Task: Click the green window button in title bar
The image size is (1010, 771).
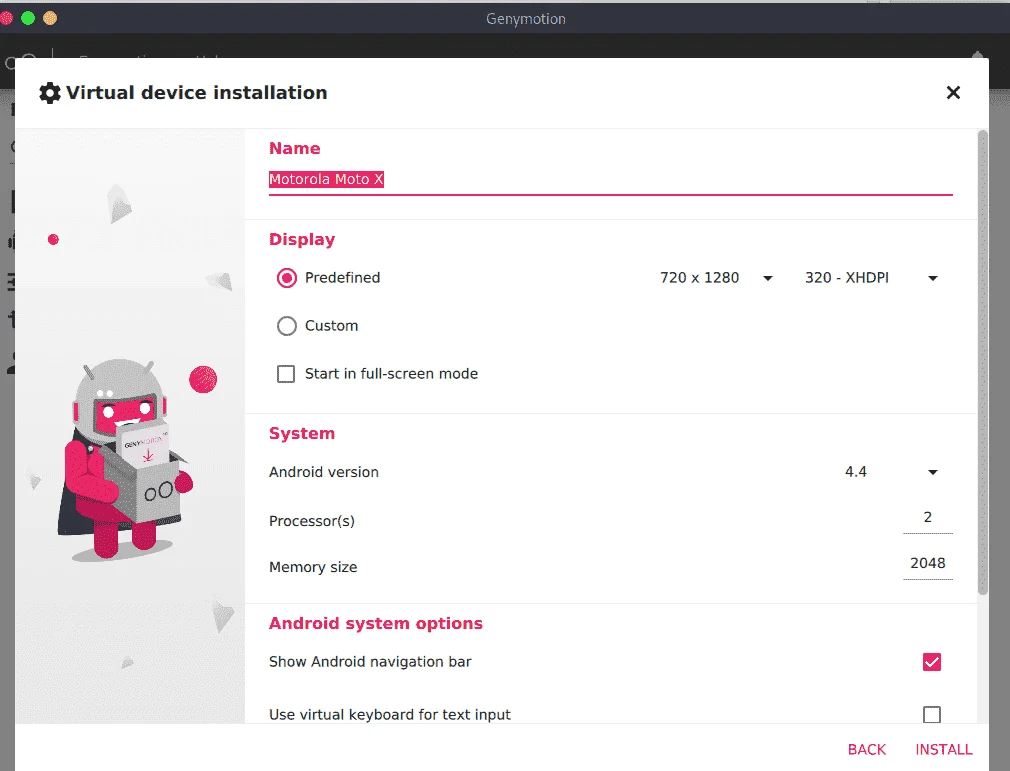Action: click(x=28, y=18)
